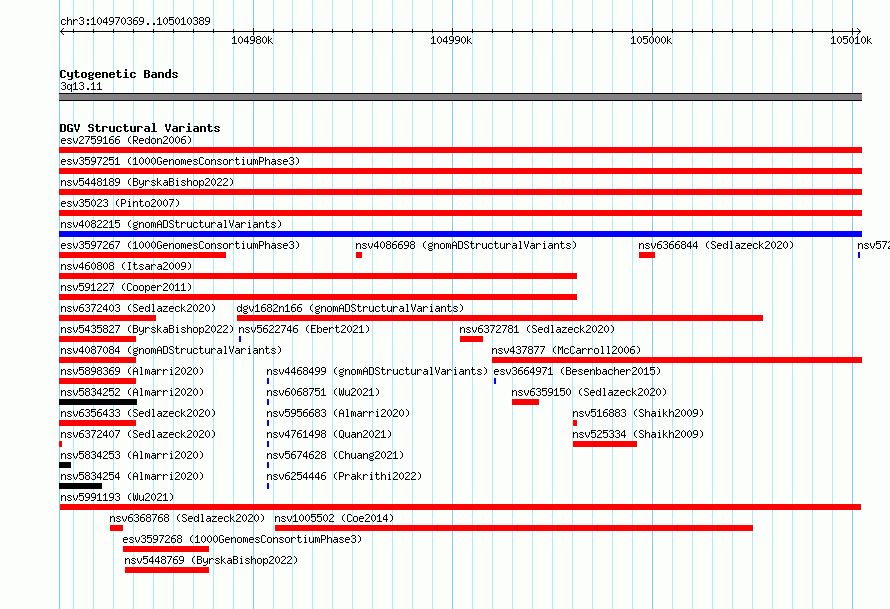Open nsv6366844 (Sedlazeck2020) variant
This screenshot has width=890, height=609.
coord(716,245)
